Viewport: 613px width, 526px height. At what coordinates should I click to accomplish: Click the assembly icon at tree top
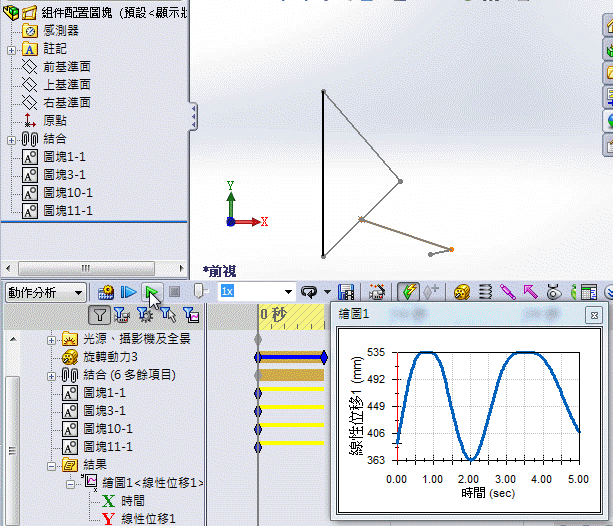11,13
